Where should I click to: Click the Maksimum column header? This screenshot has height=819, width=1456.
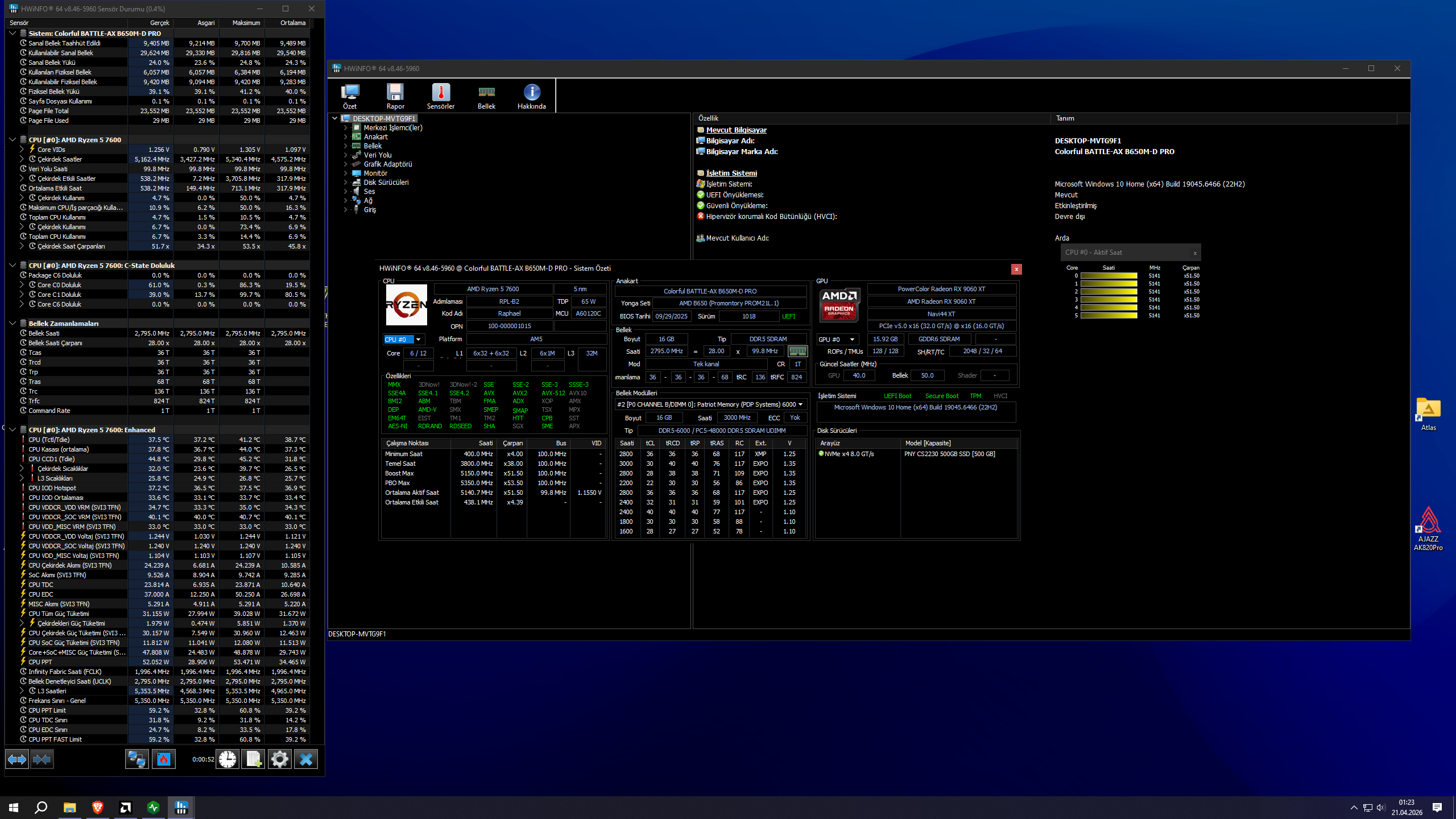pyautogui.click(x=242, y=23)
